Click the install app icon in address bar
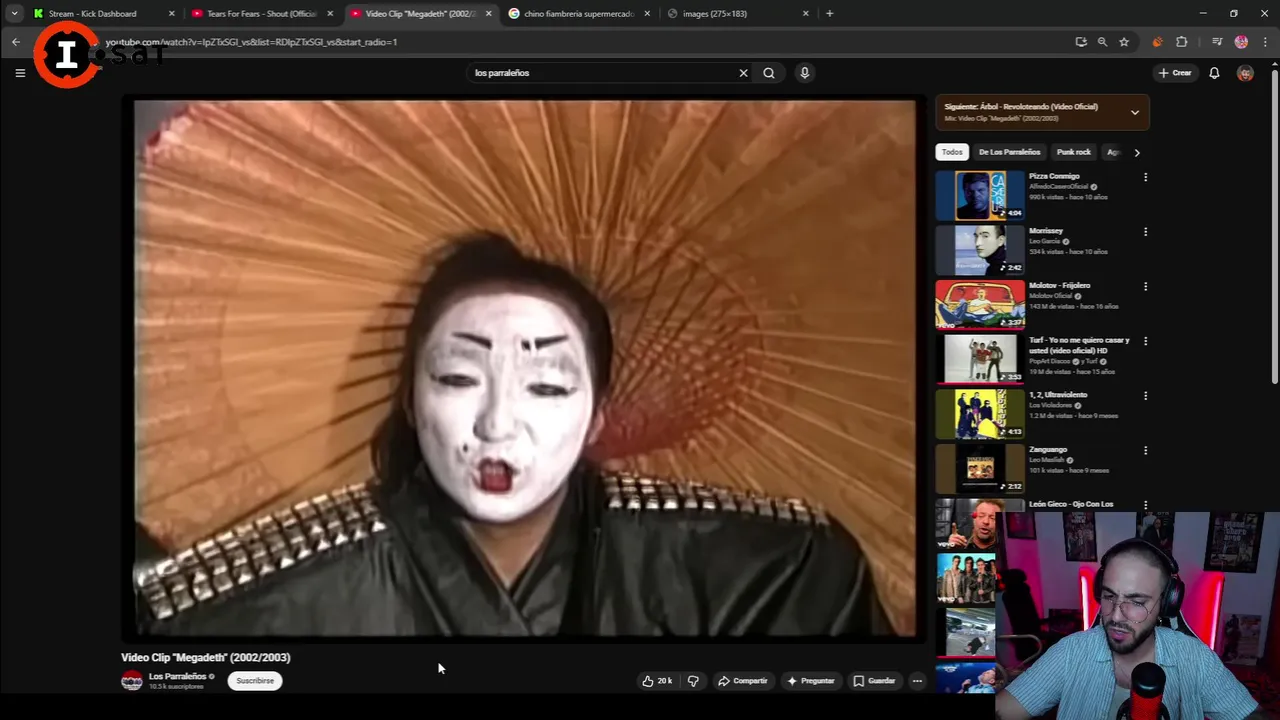This screenshot has width=1280, height=720. (1081, 42)
